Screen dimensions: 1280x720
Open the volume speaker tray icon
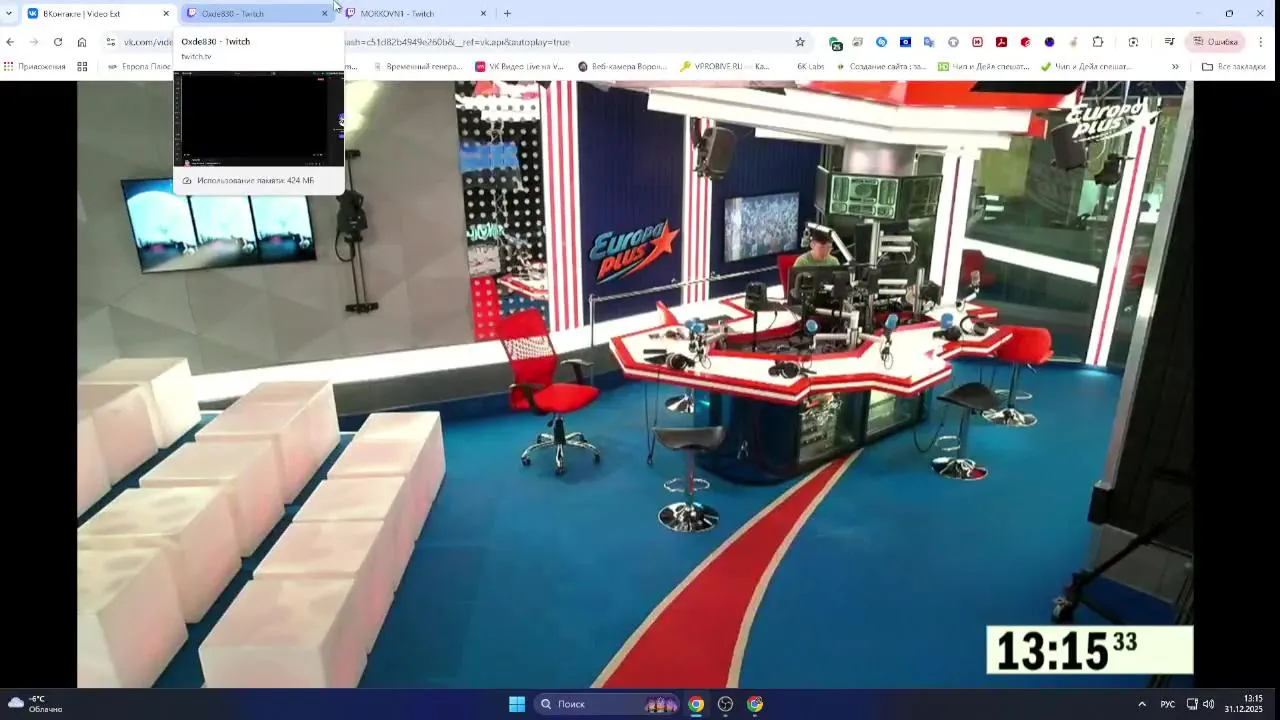(x=1209, y=704)
